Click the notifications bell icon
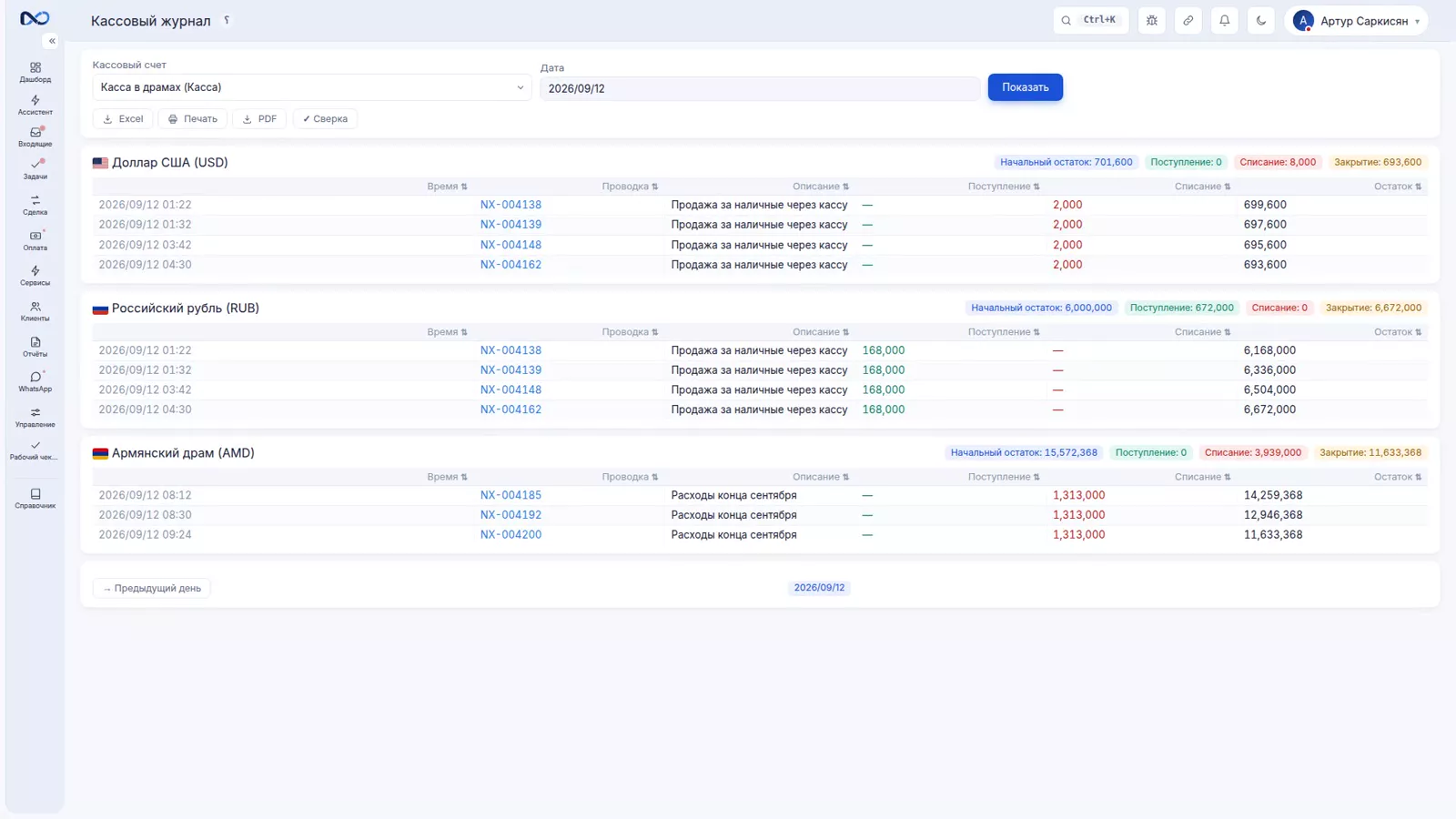1456x819 pixels. coord(1225,20)
